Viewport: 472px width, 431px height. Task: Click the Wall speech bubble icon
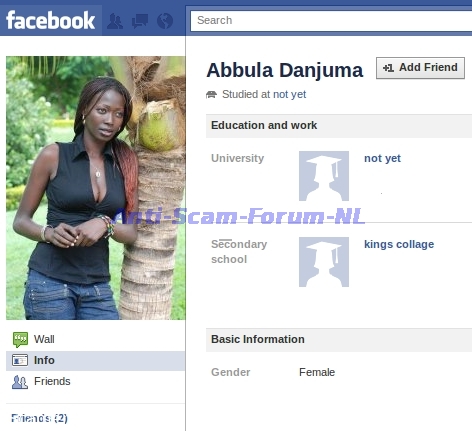[x=20, y=339]
